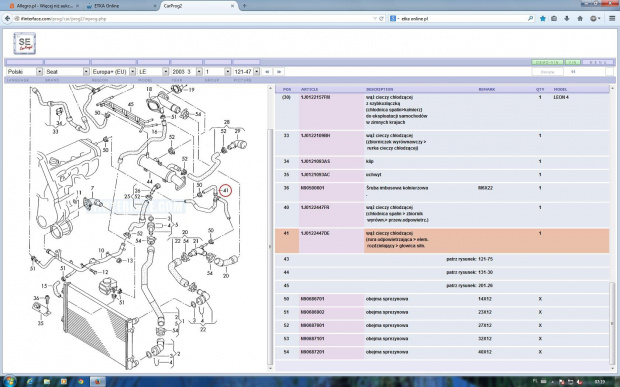Click the LEON 4 model cell
620x387 pixels.
[561, 97]
